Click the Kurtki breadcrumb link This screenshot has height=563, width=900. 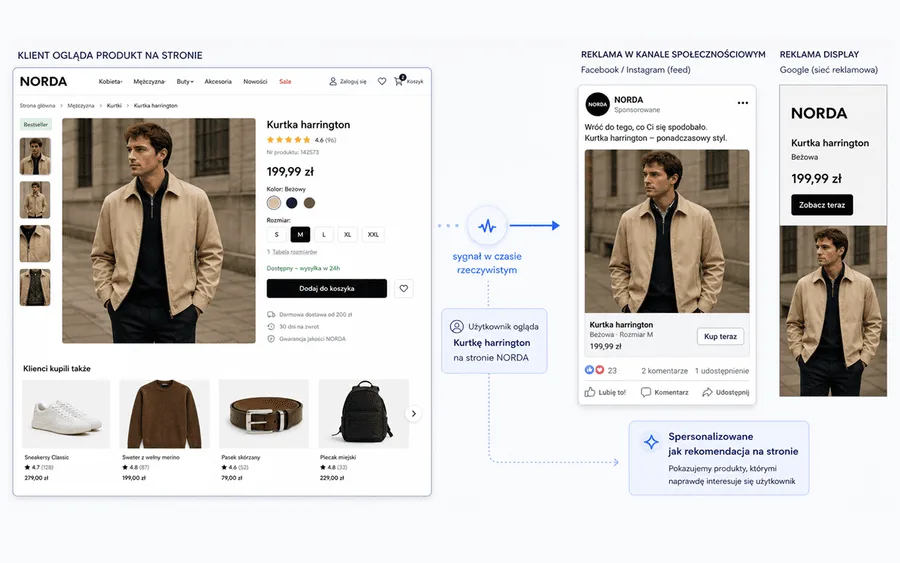(114, 106)
